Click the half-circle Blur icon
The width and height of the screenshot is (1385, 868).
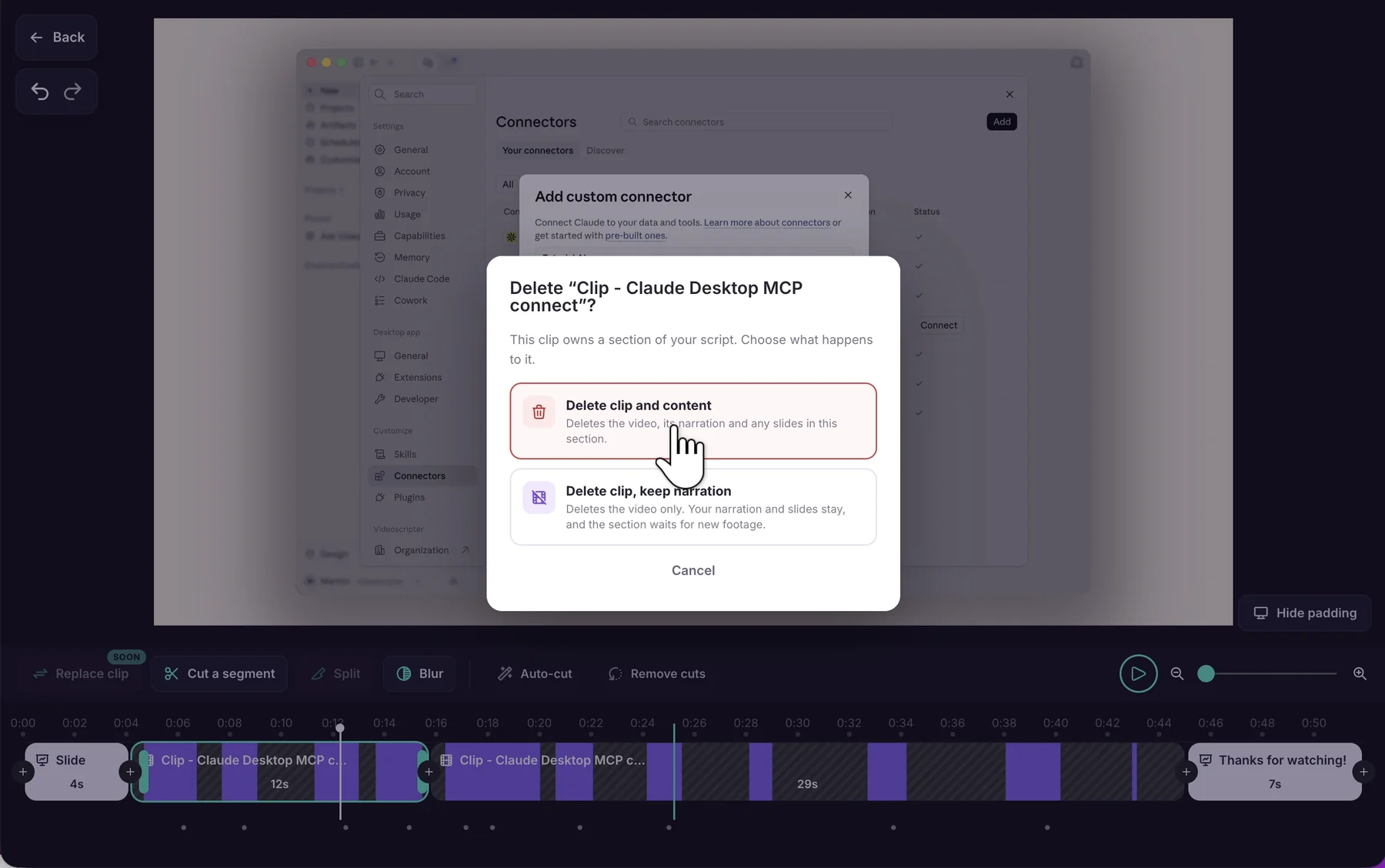pos(404,673)
